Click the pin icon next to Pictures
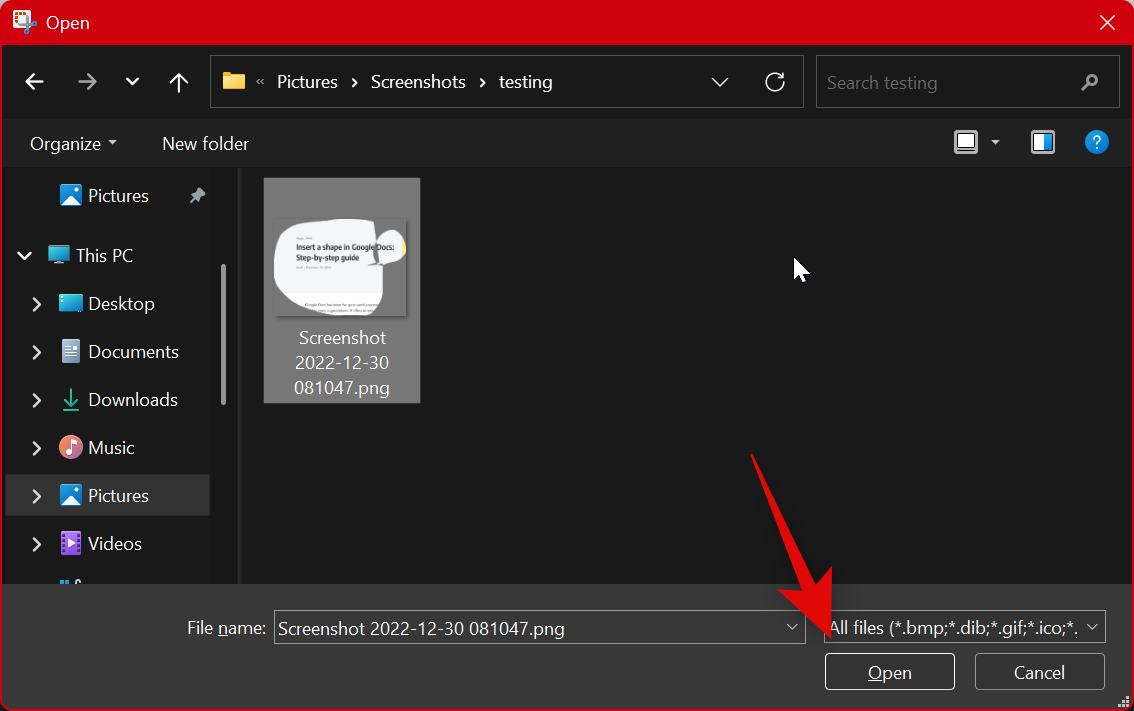Screen dimensions: 1134x711 coord(197,195)
